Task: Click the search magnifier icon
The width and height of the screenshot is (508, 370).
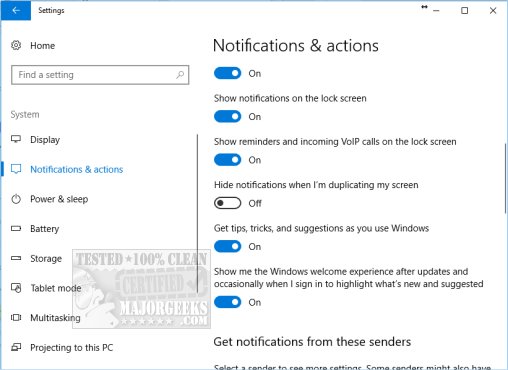Action: pos(180,75)
